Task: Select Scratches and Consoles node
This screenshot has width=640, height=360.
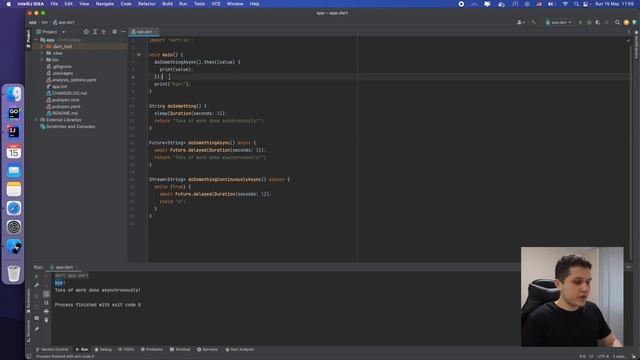Action: pos(67,127)
